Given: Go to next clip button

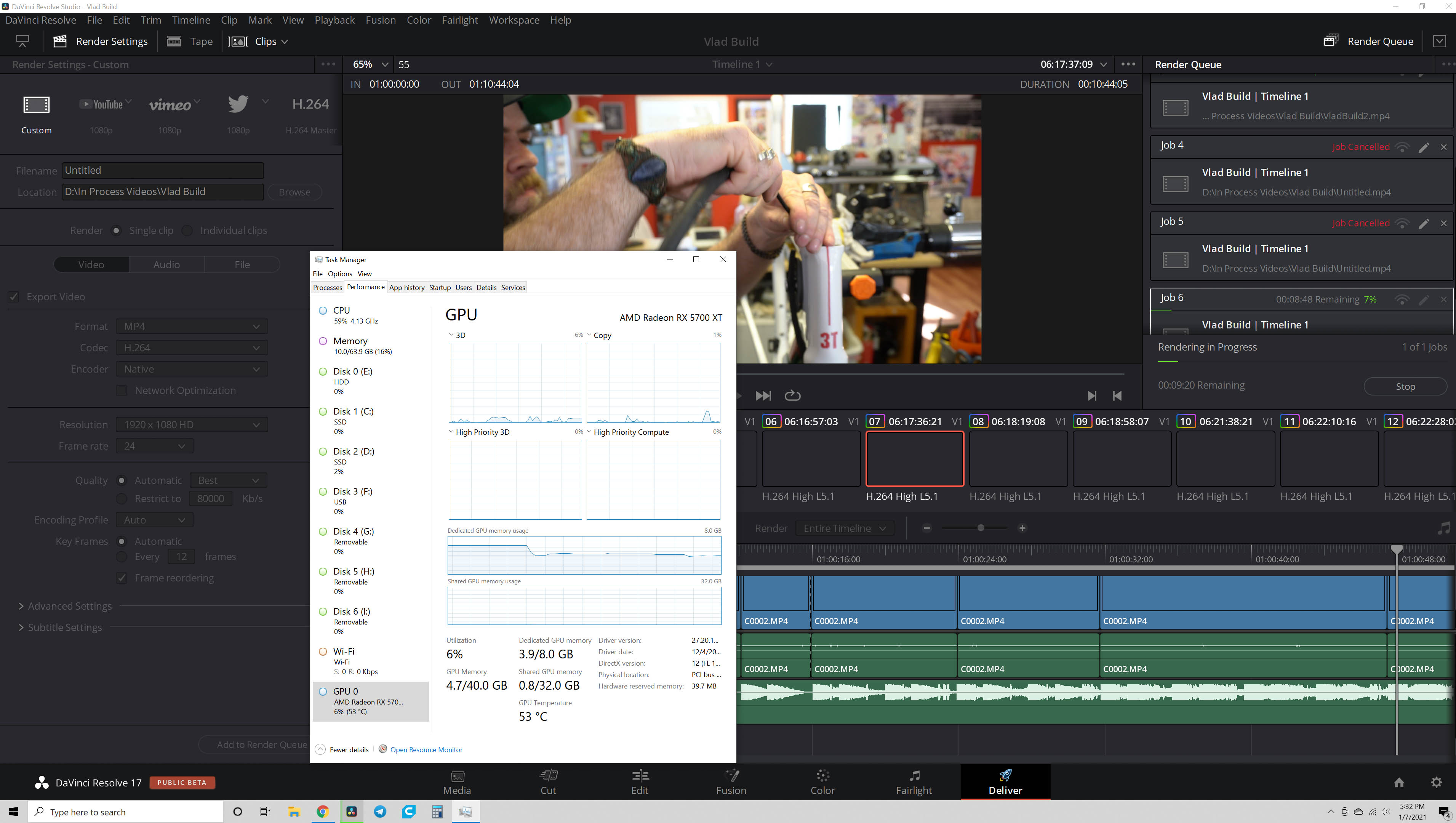Looking at the screenshot, I should 1092,395.
